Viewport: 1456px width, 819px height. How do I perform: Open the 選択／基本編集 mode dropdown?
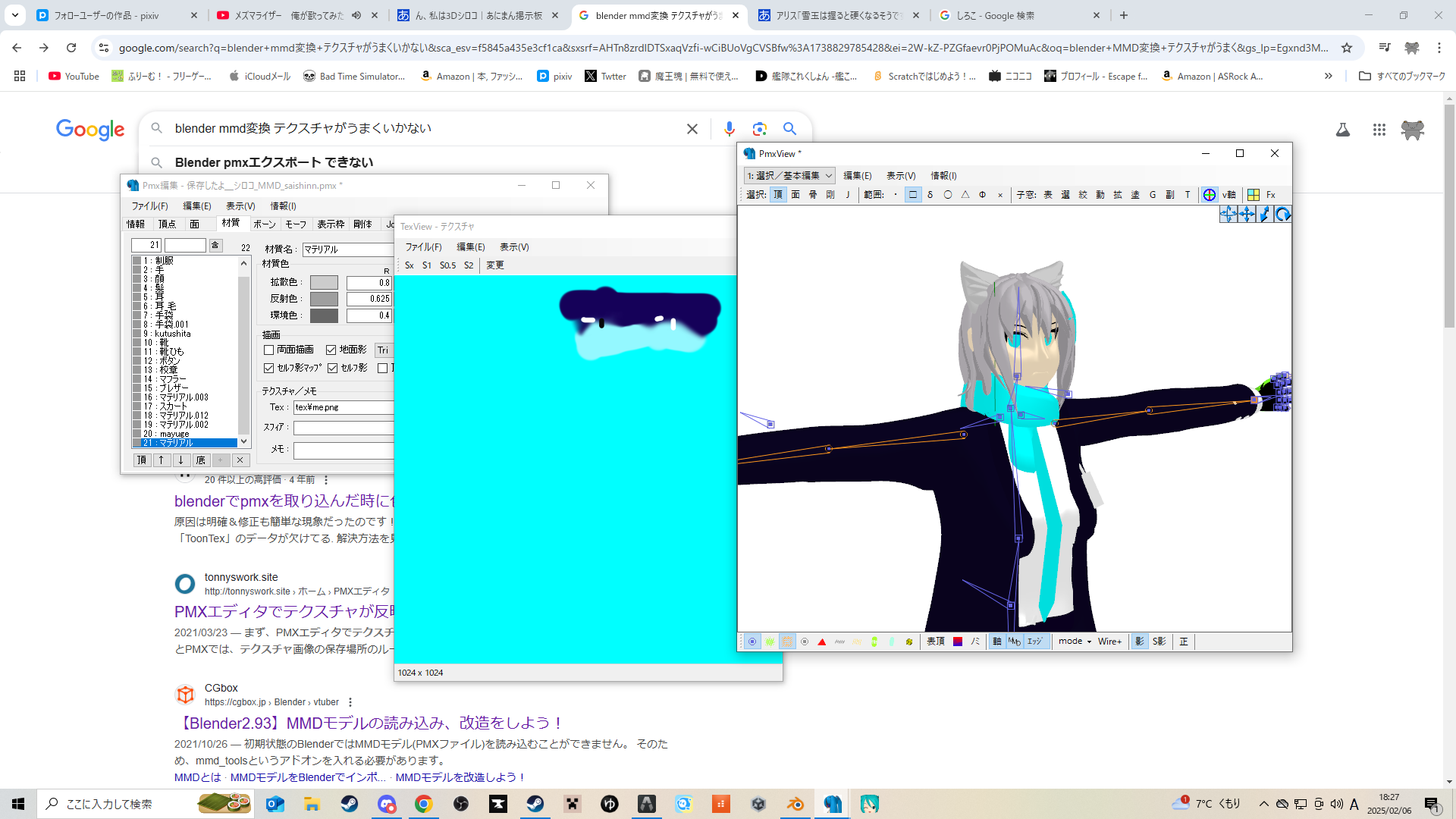pos(789,175)
